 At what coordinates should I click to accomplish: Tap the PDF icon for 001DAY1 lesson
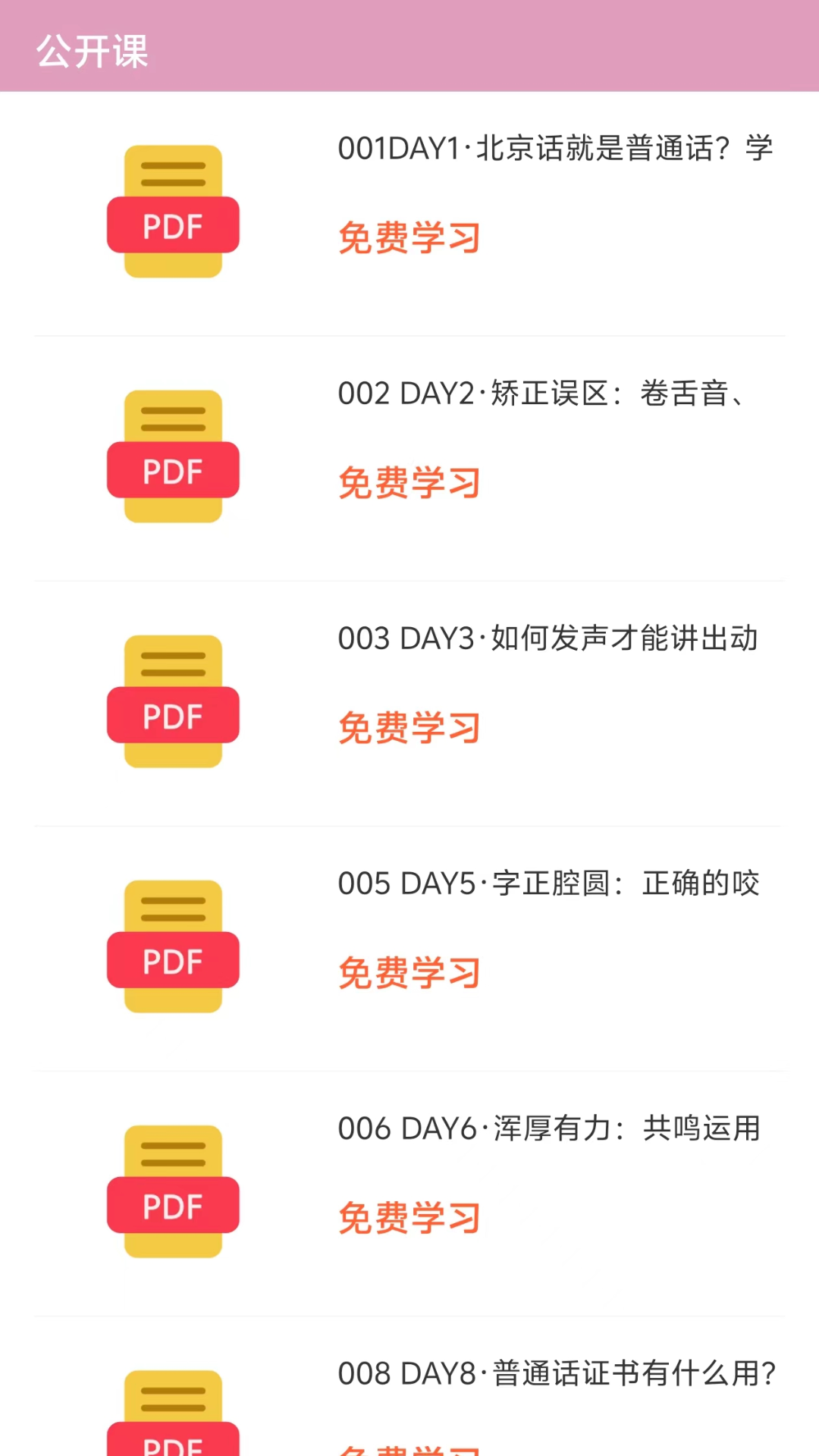[173, 212]
